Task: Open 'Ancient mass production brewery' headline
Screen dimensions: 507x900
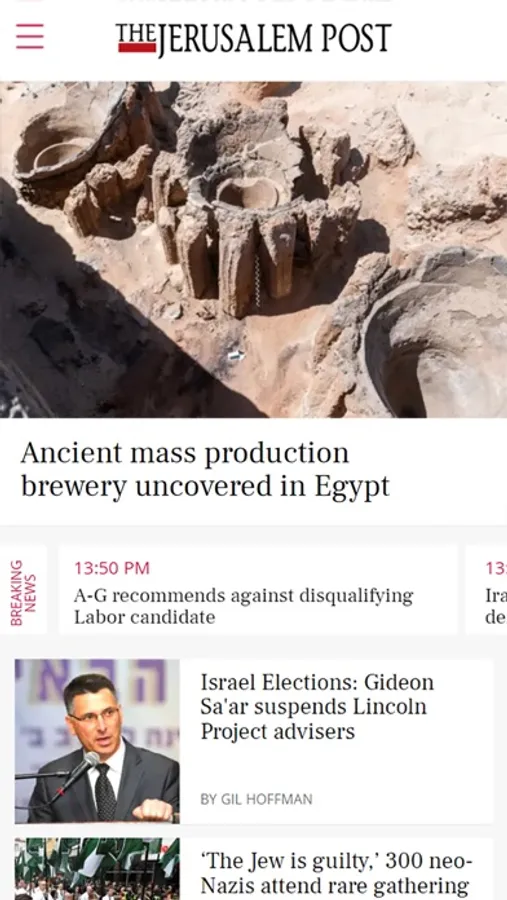Action: (x=205, y=470)
